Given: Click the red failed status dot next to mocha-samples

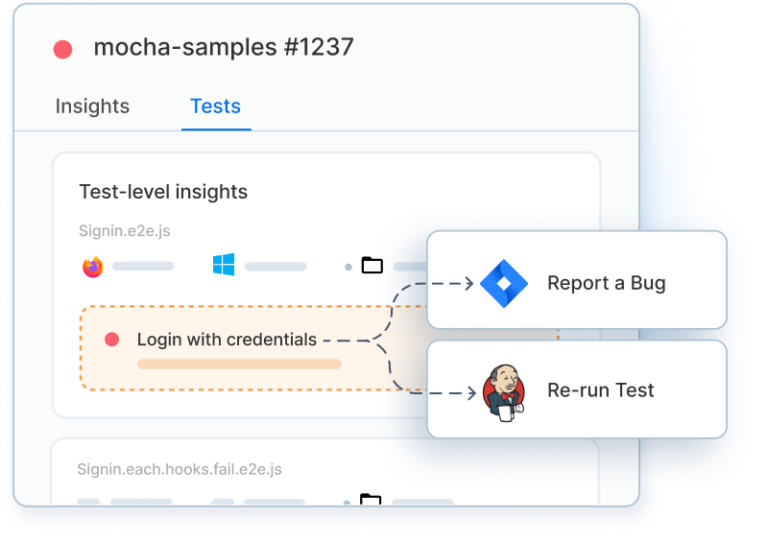Looking at the screenshot, I should [x=63, y=49].
